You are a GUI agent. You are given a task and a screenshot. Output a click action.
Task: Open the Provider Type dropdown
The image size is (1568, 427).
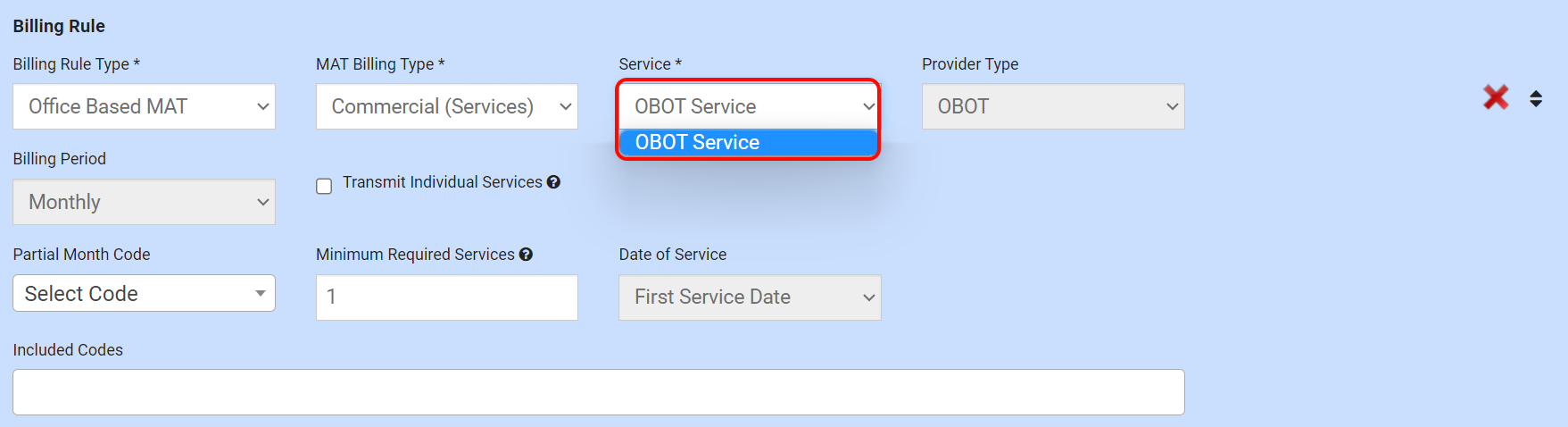(1052, 106)
